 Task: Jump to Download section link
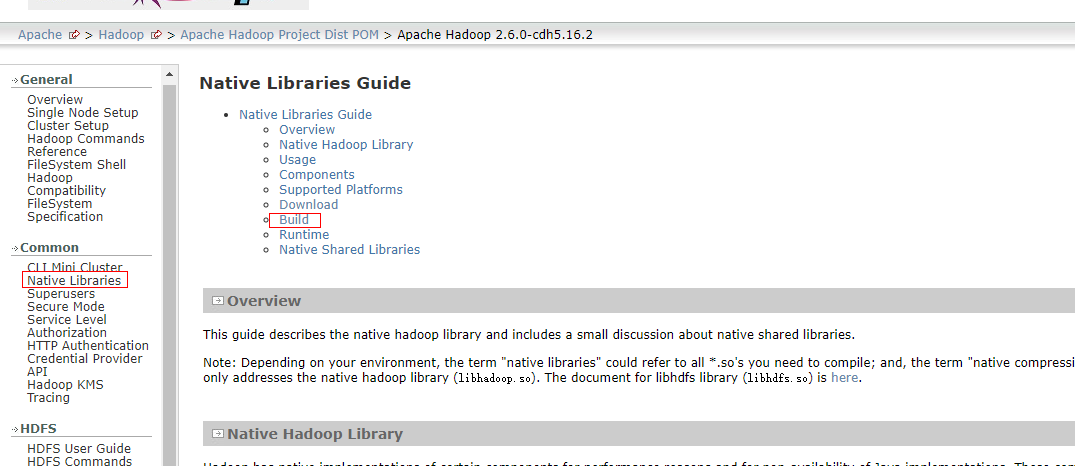[x=308, y=204]
